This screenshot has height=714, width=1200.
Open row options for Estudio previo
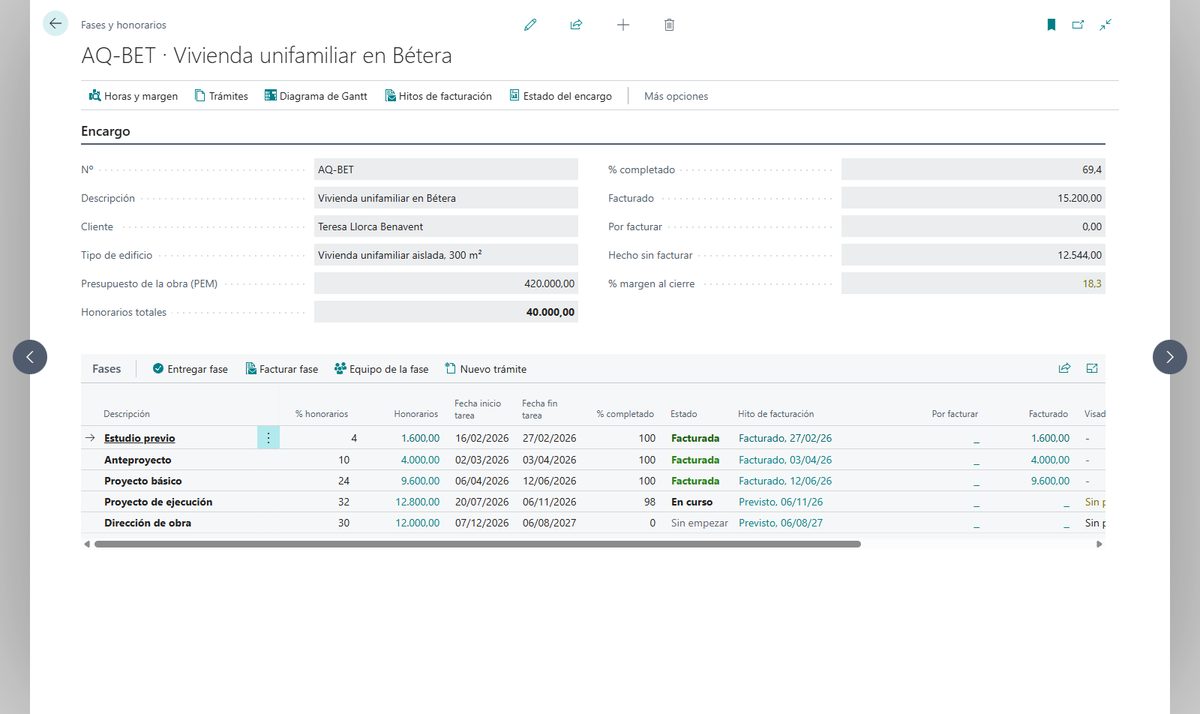(268, 438)
